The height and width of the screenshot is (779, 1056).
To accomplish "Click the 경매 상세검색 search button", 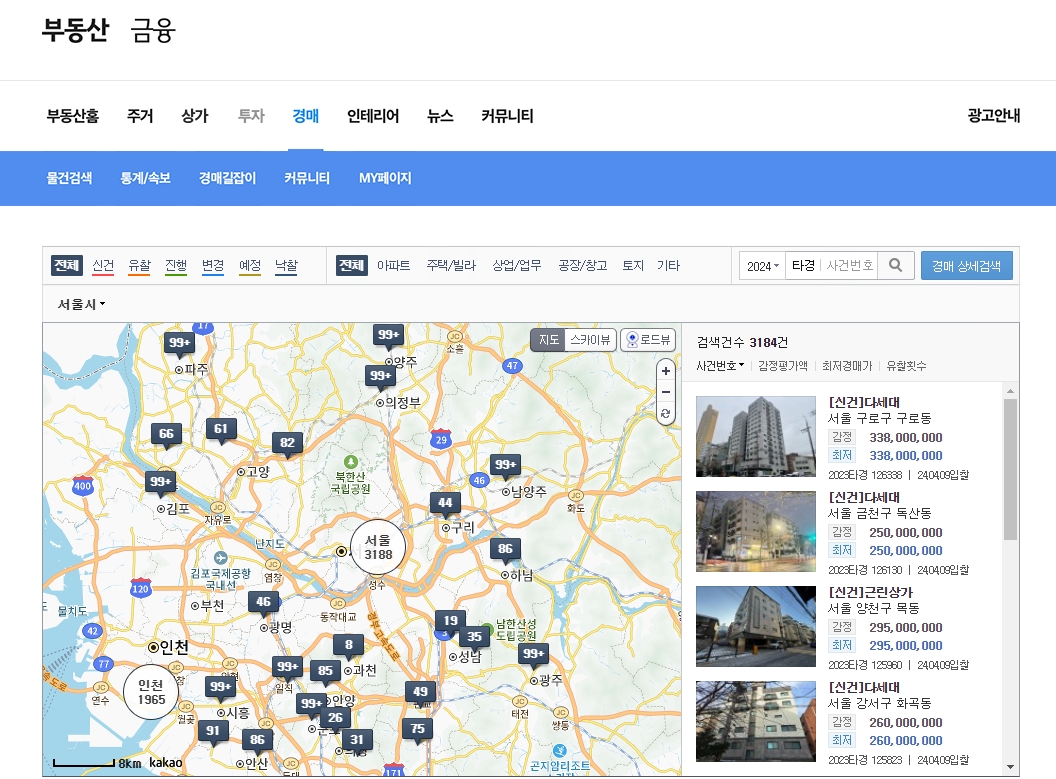I will coord(967,265).
